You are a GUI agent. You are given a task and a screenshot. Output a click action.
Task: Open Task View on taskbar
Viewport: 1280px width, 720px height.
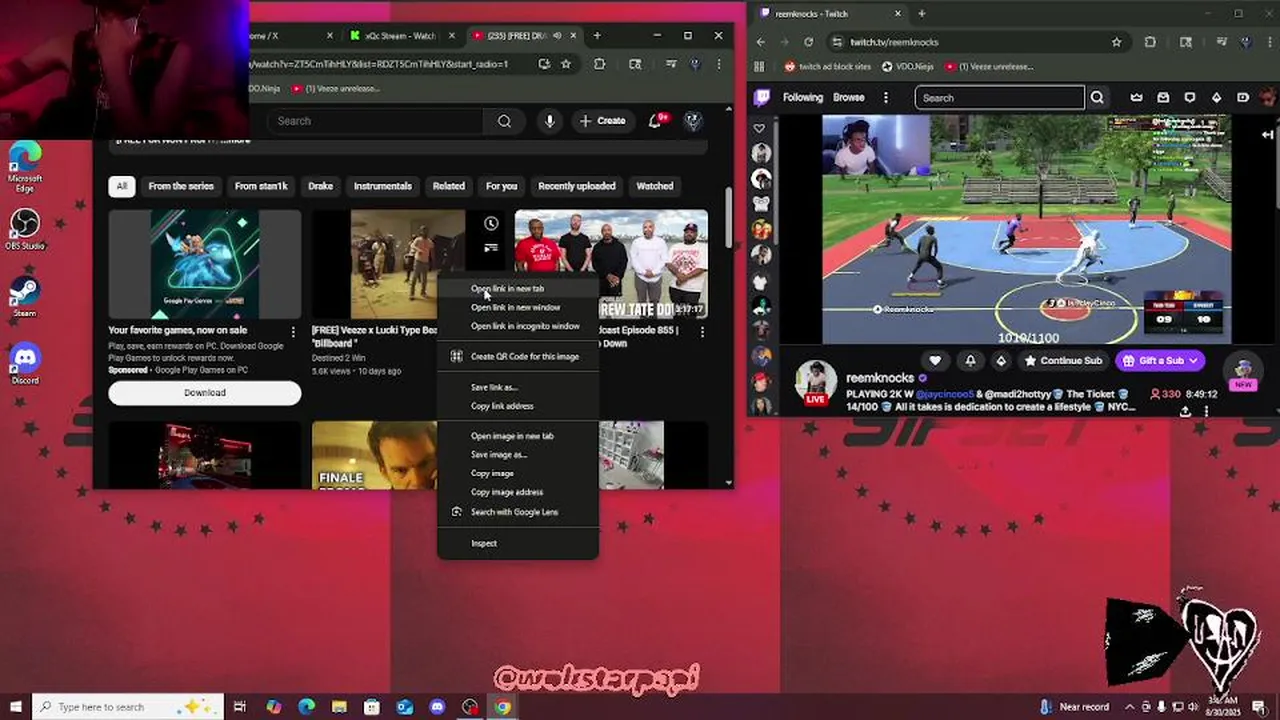(x=240, y=707)
